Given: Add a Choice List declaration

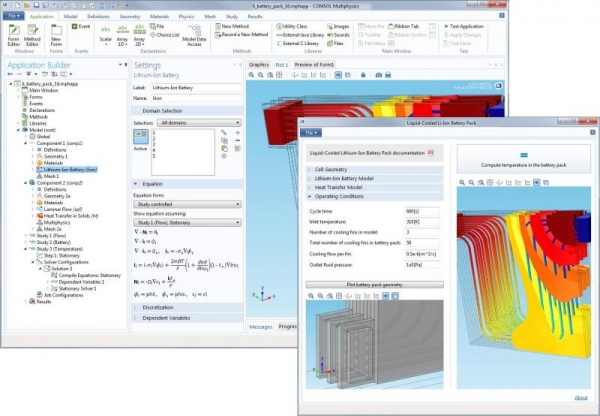Looking at the screenshot, I should pos(165,35).
